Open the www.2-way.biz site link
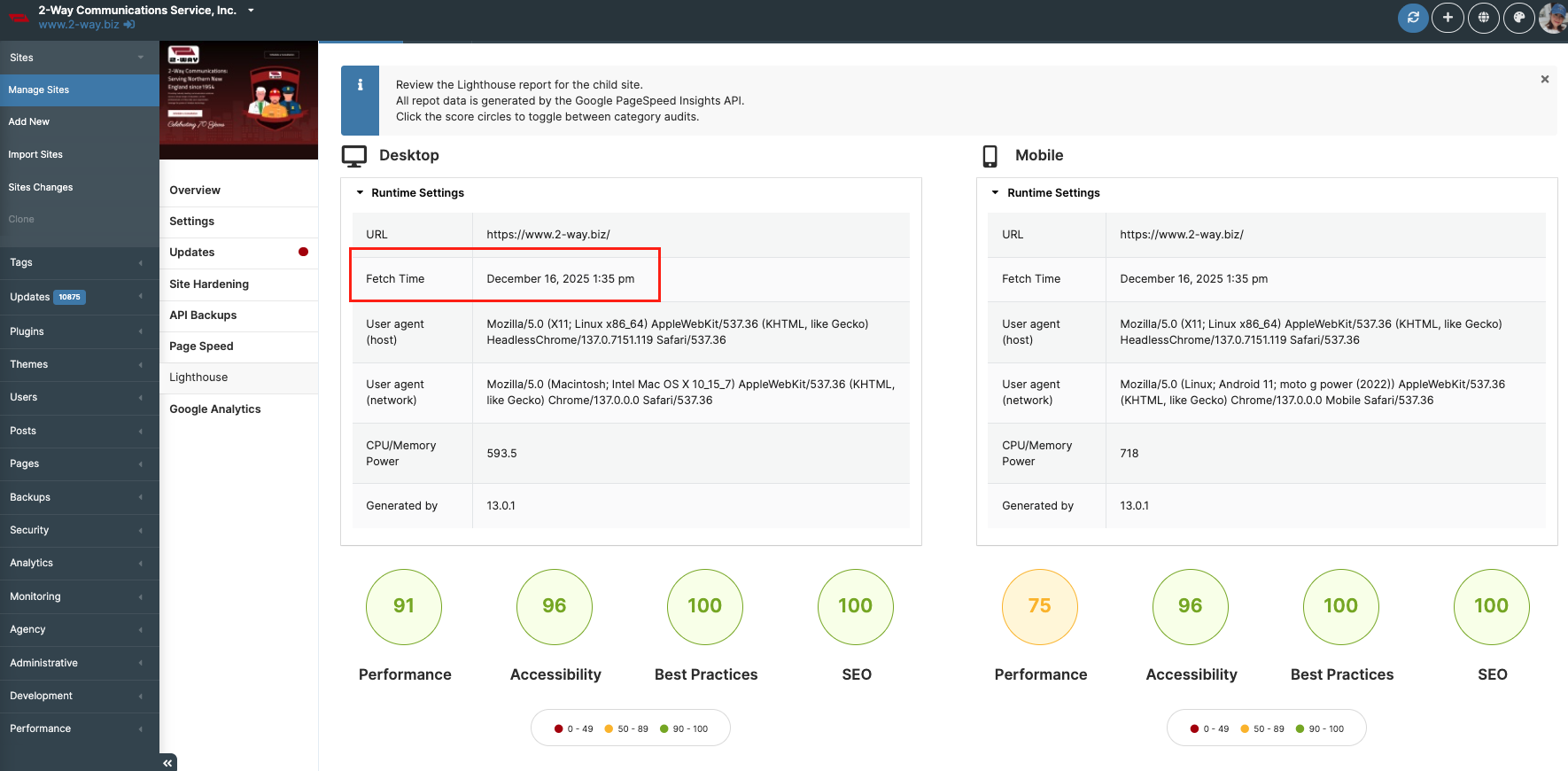Viewport: 1568px width, 771px height. point(78,25)
